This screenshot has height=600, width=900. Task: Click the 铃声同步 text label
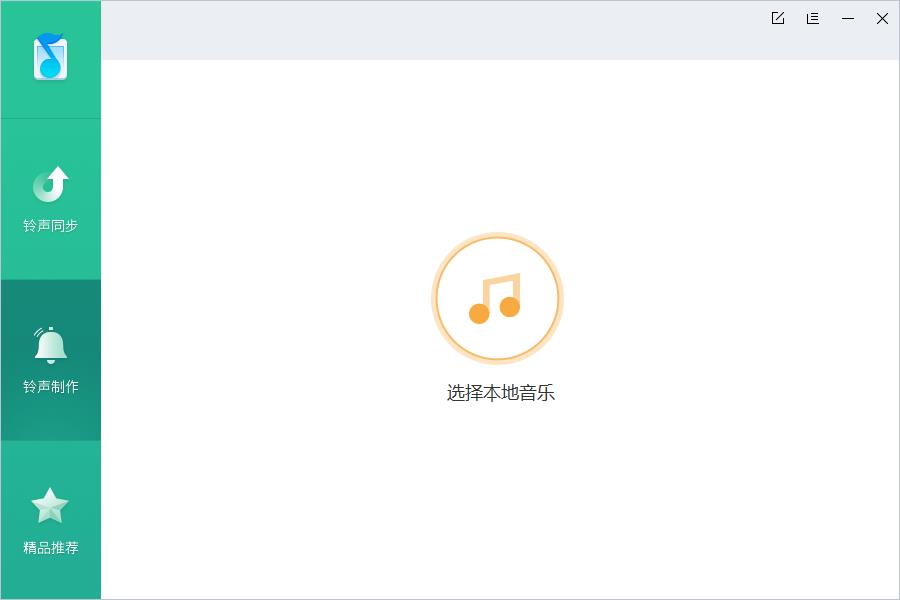pos(51,226)
